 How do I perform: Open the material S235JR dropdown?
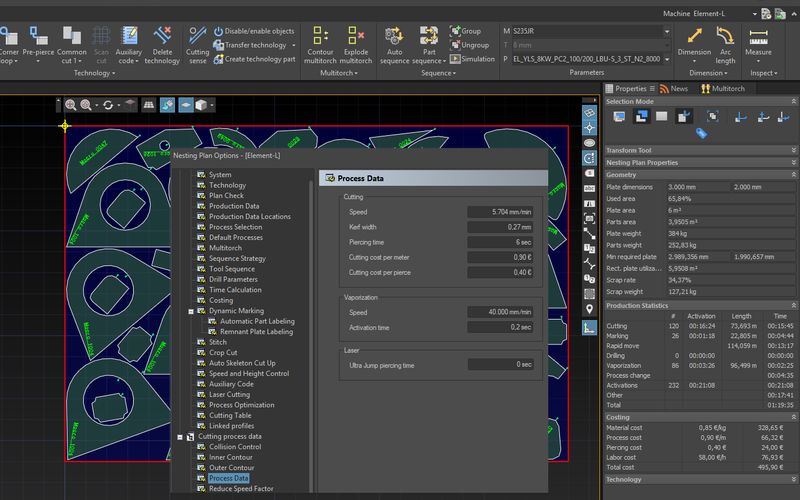pos(667,31)
